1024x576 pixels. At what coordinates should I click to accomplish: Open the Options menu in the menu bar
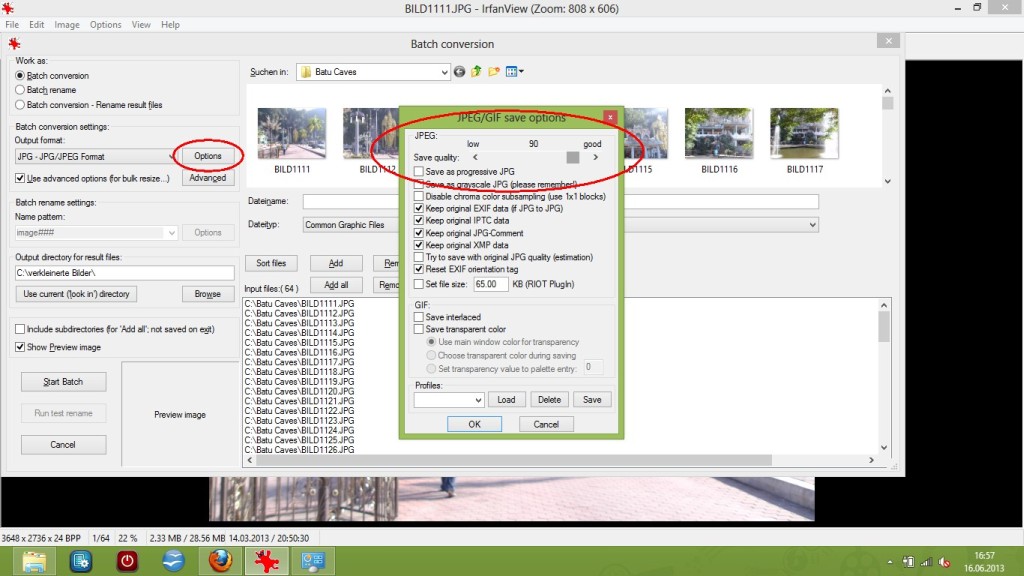pos(105,24)
